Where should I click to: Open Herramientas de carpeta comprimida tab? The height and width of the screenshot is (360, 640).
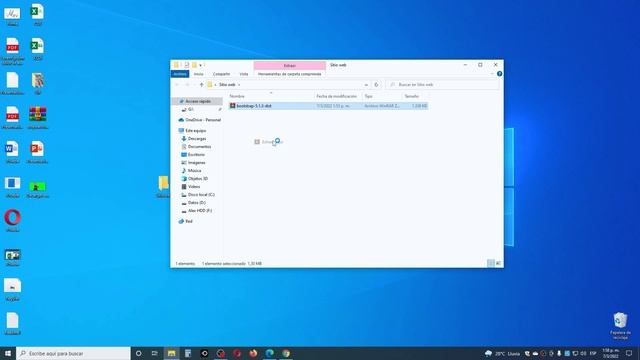pyautogui.click(x=289, y=74)
